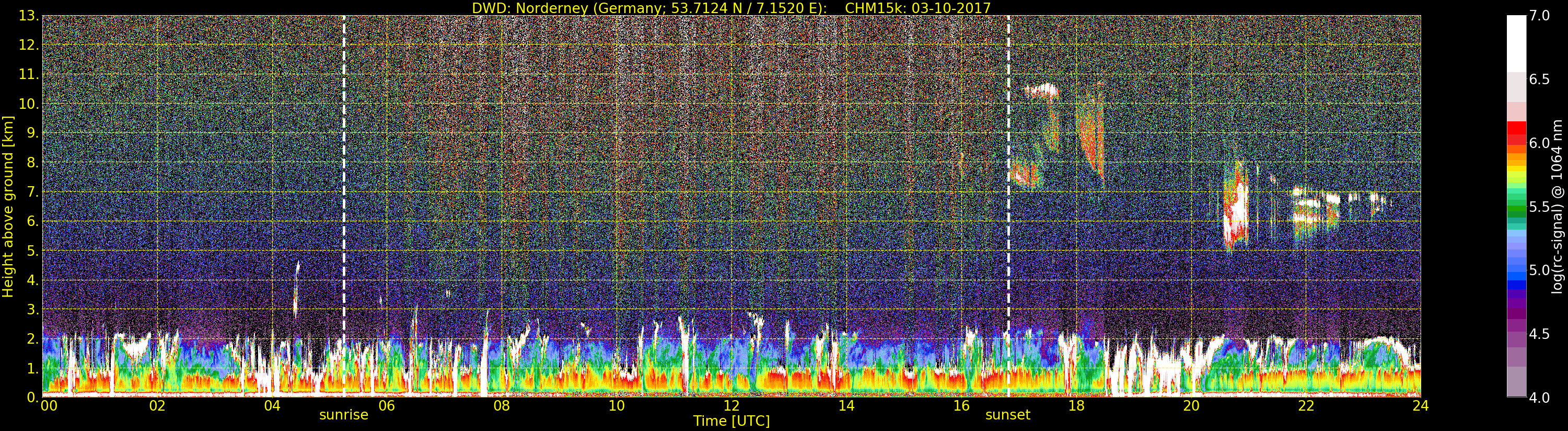
Task: Click the "16" time axis tick label
Action: (961, 406)
